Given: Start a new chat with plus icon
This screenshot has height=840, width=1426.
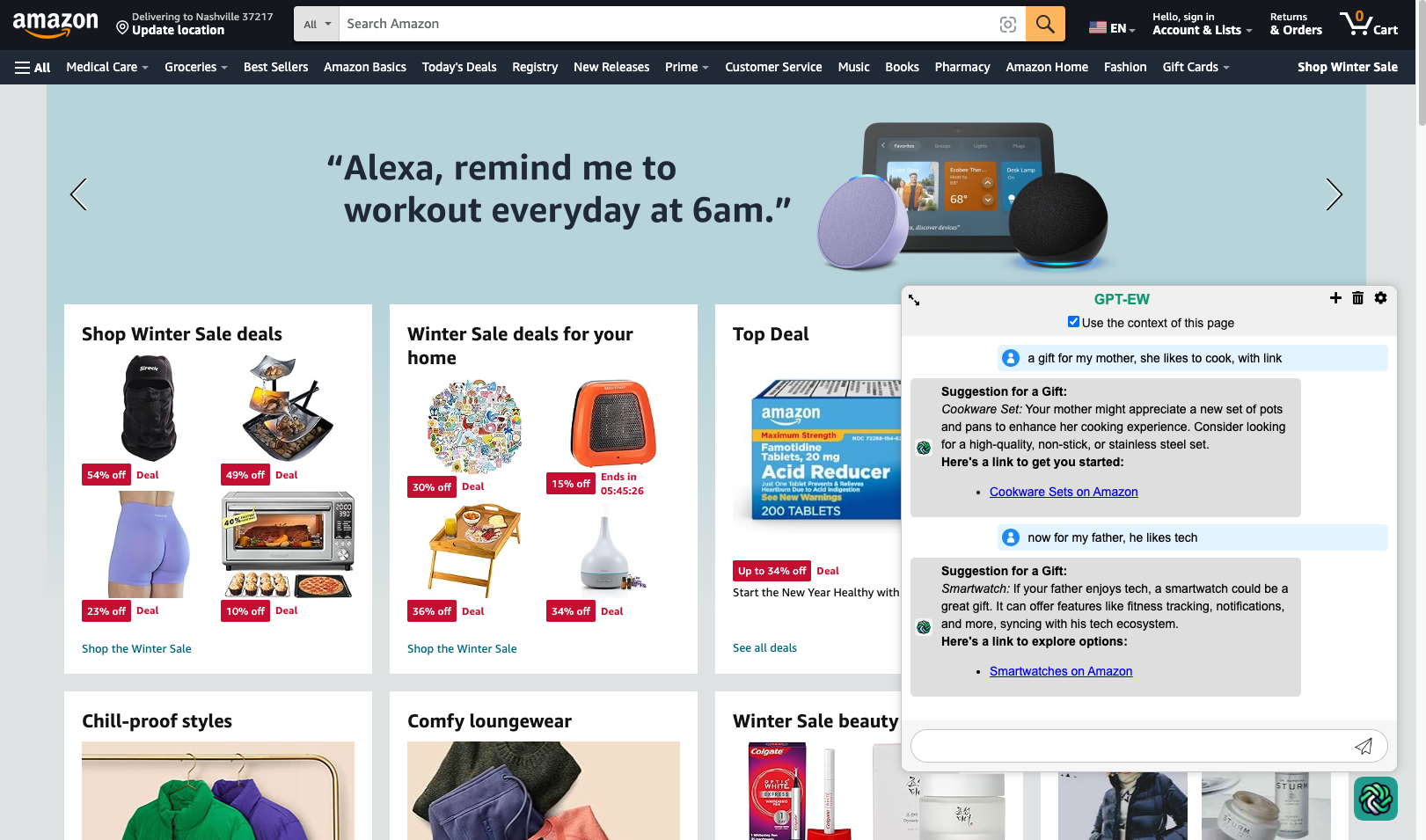Looking at the screenshot, I should (1335, 298).
